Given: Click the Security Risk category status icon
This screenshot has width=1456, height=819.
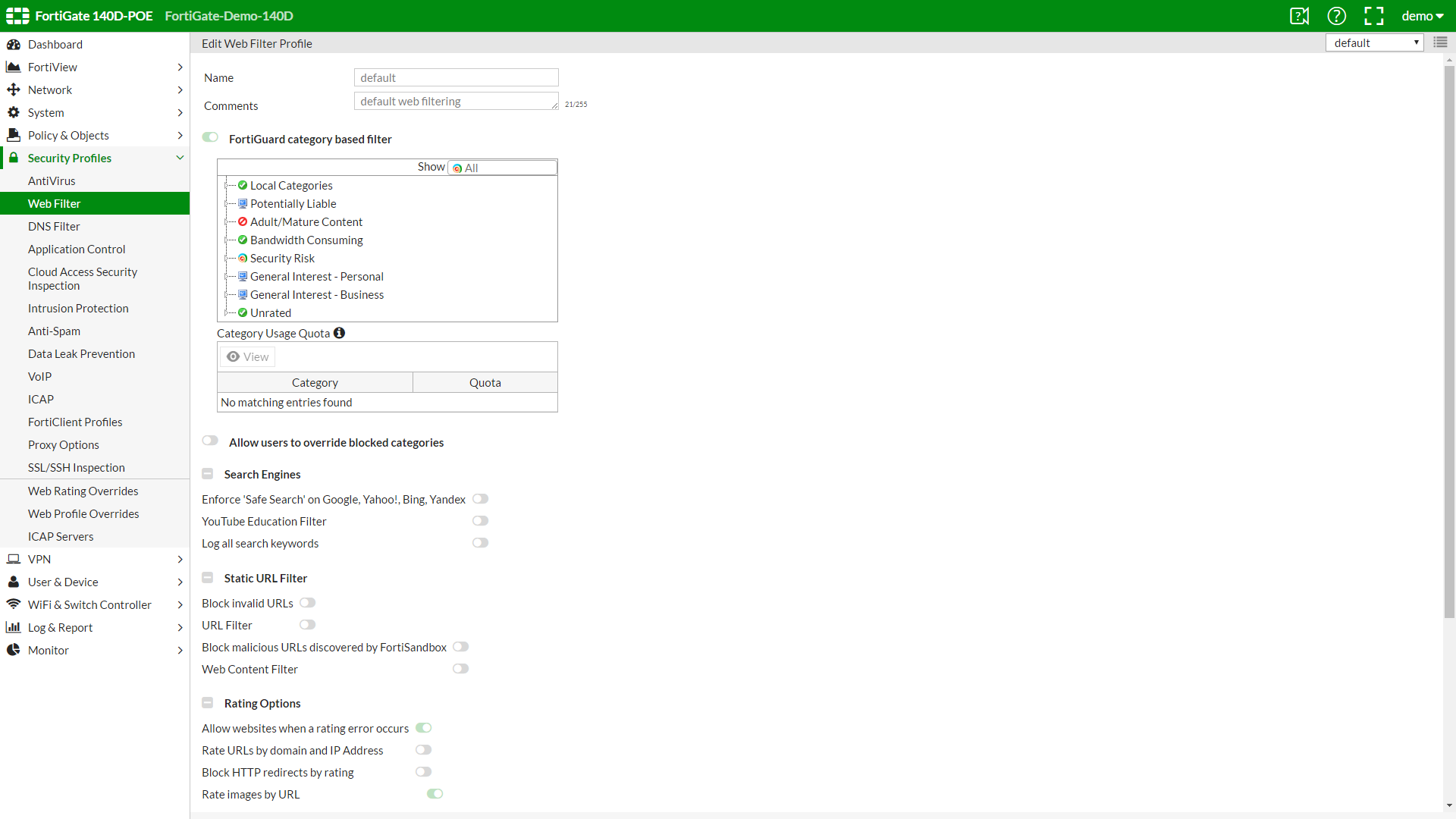Looking at the screenshot, I should pos(243,259).
